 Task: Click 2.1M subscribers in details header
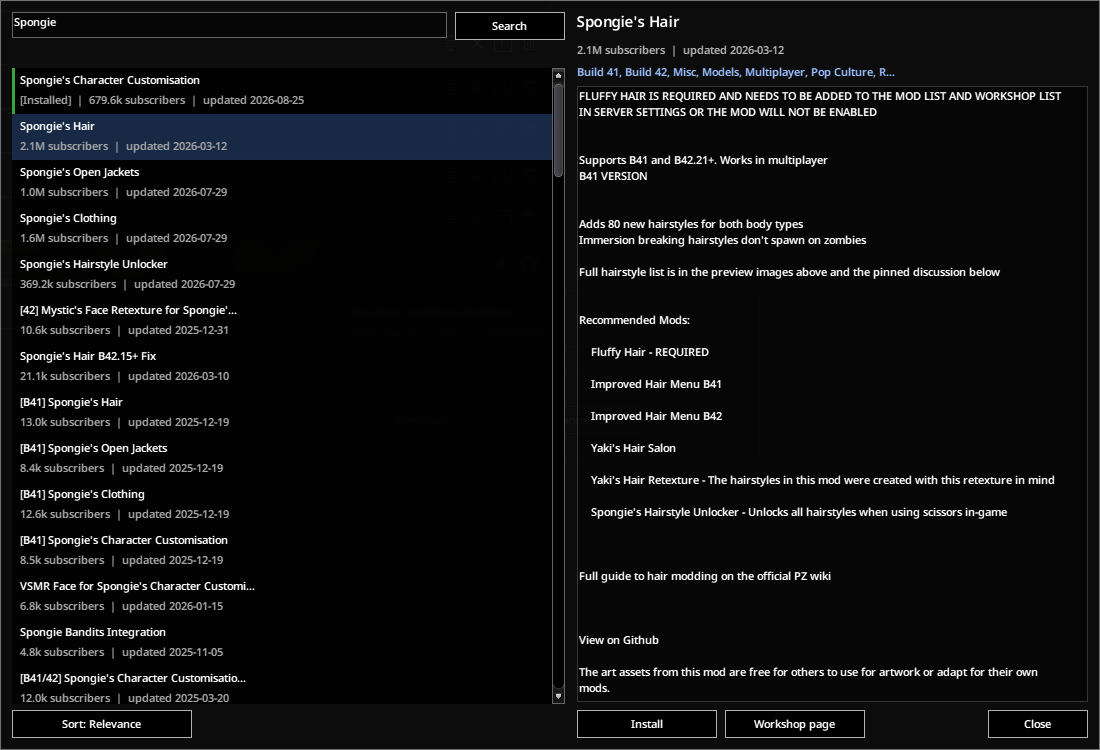621,51
